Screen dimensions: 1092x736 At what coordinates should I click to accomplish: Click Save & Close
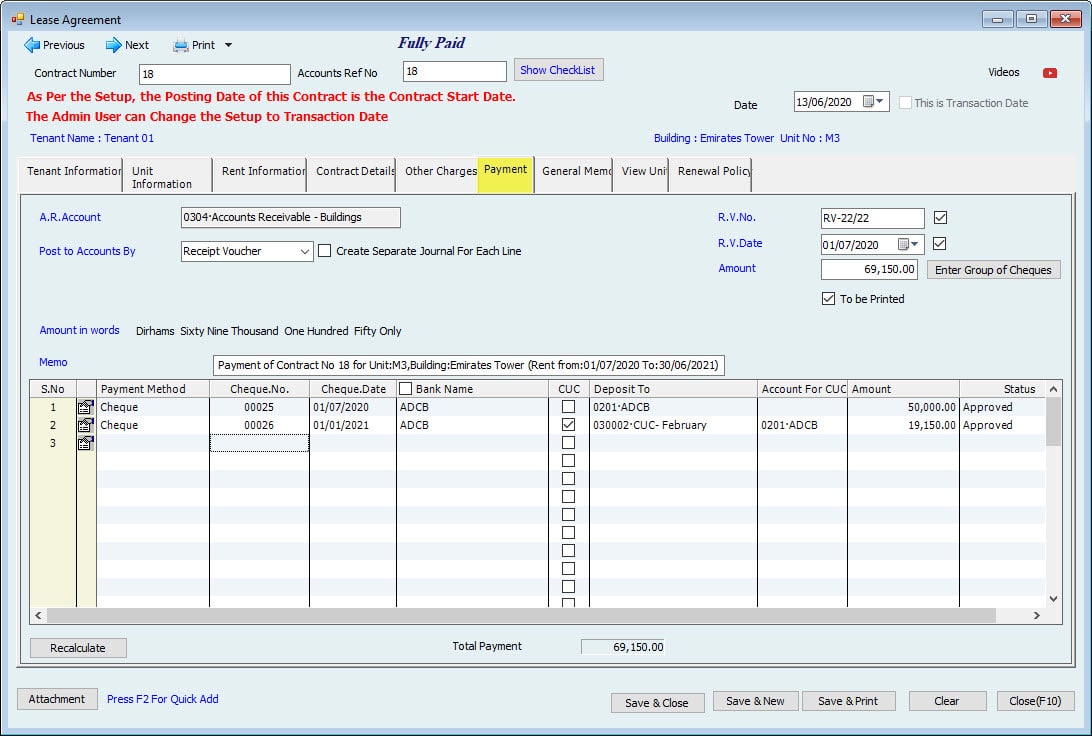click(x=657, y=703)
